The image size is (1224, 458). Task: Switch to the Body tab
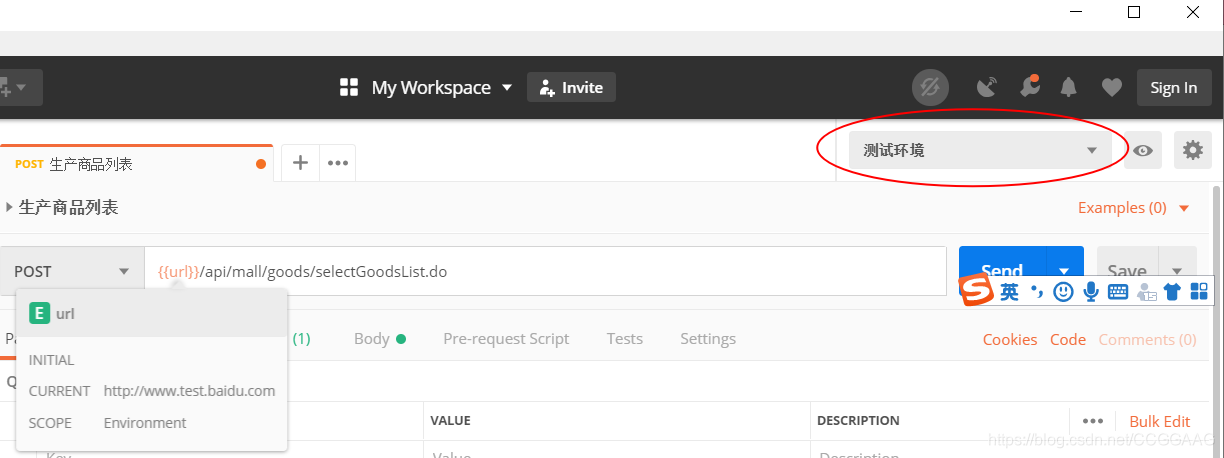[x=380, y=339]
